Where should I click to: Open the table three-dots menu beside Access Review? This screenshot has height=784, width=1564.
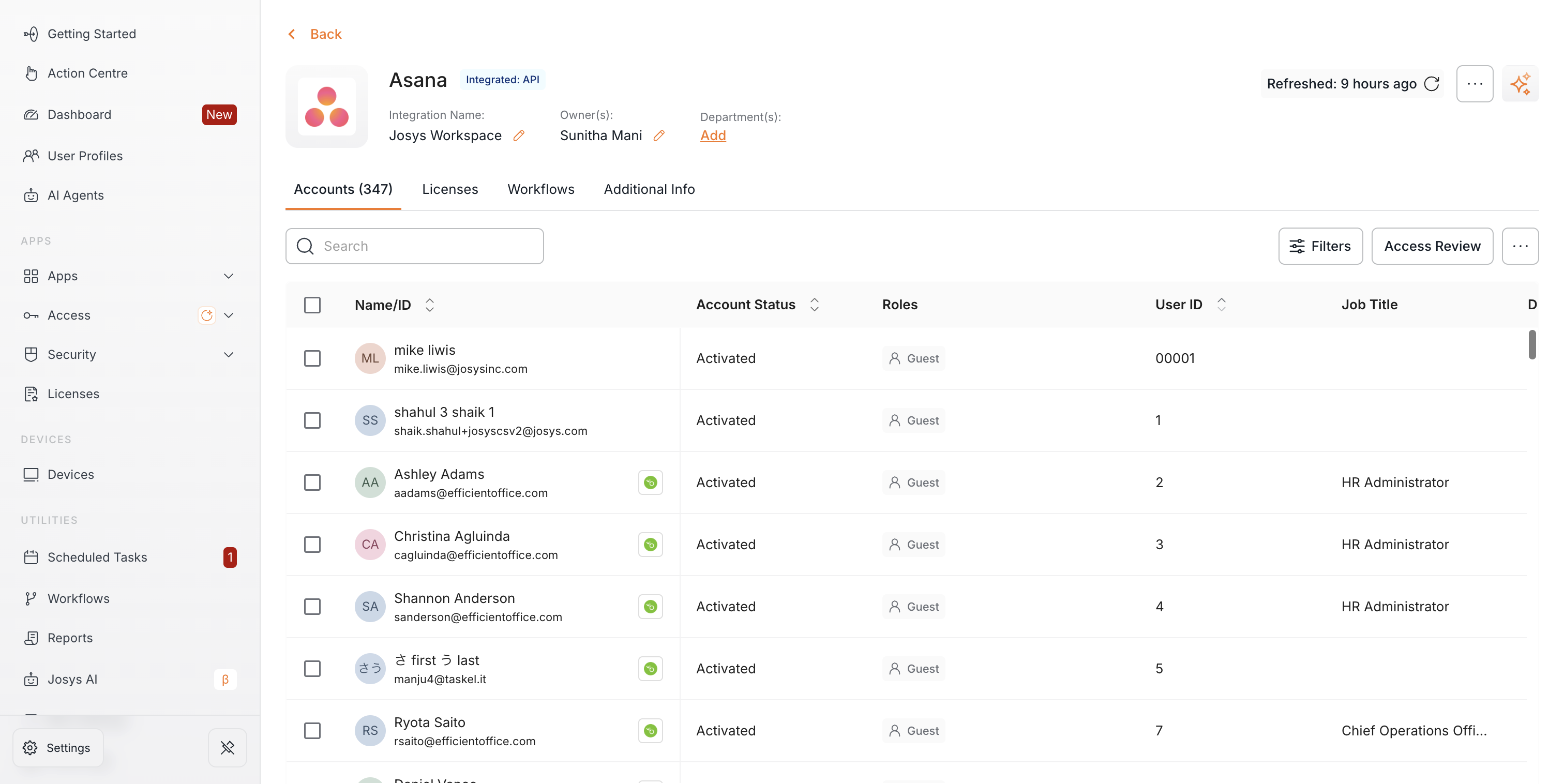pos(1520,246)
